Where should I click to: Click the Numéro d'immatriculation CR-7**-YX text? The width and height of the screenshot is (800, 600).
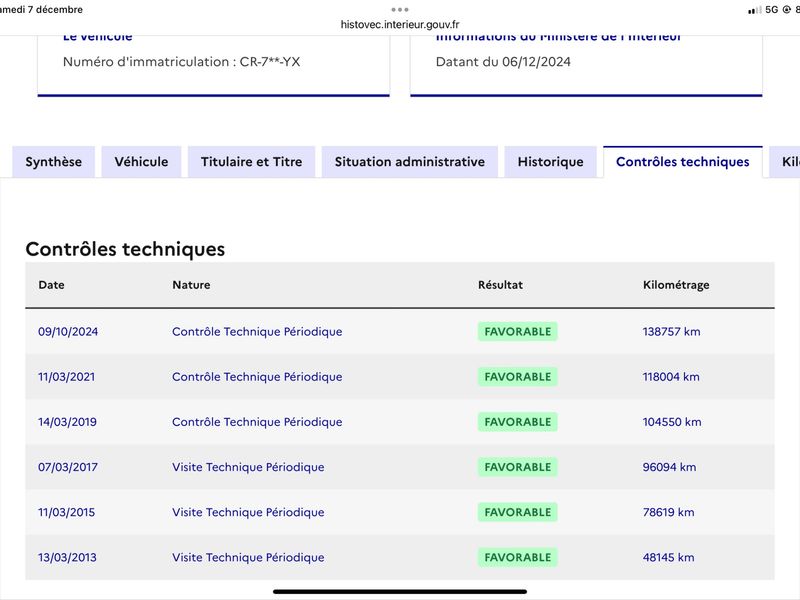point(181,62)
